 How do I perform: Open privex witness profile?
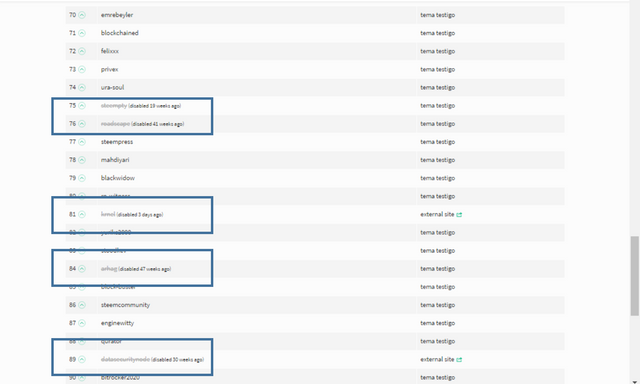[109, 69]
